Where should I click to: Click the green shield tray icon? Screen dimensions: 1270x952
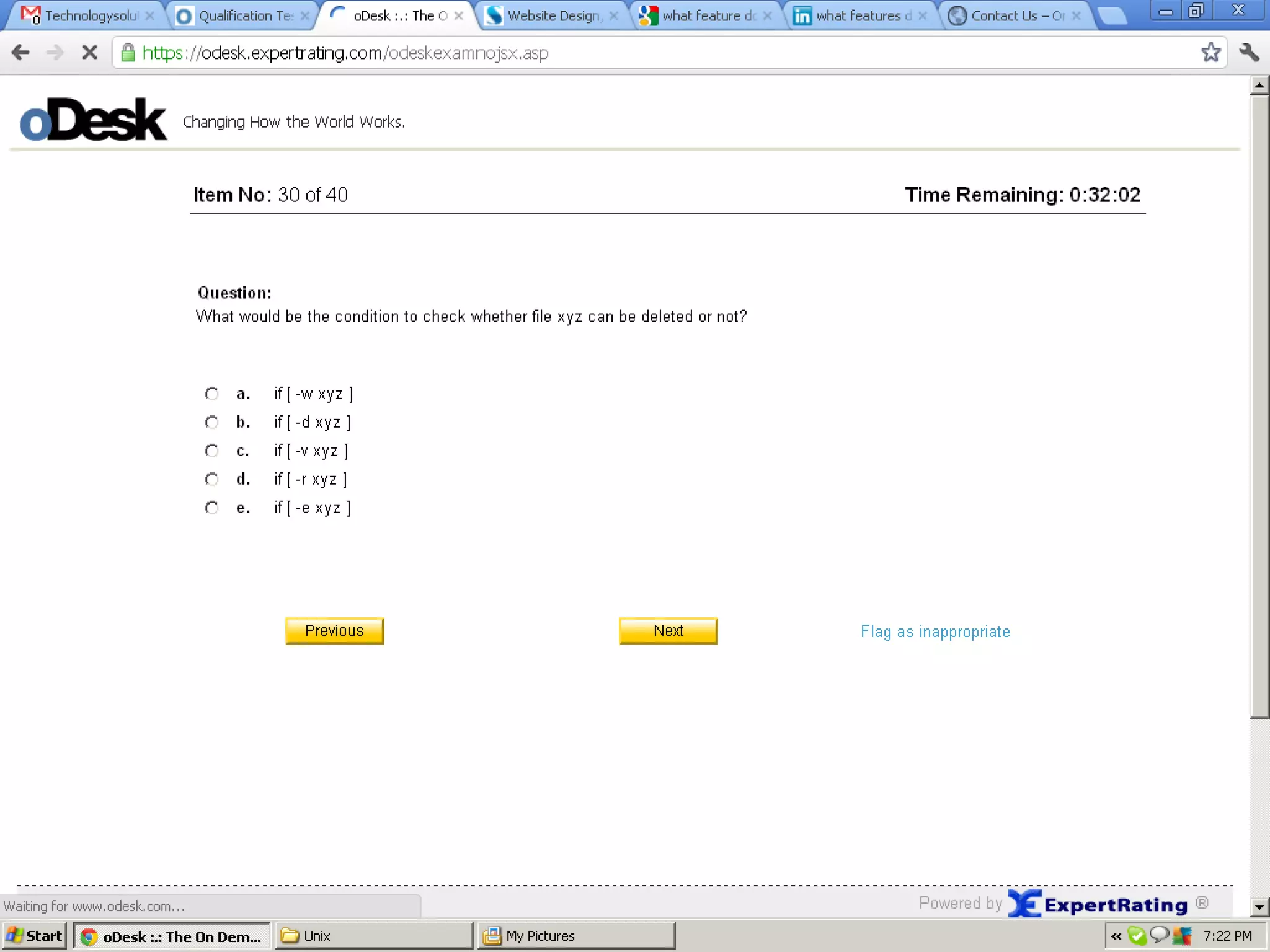click(1137, 935)
